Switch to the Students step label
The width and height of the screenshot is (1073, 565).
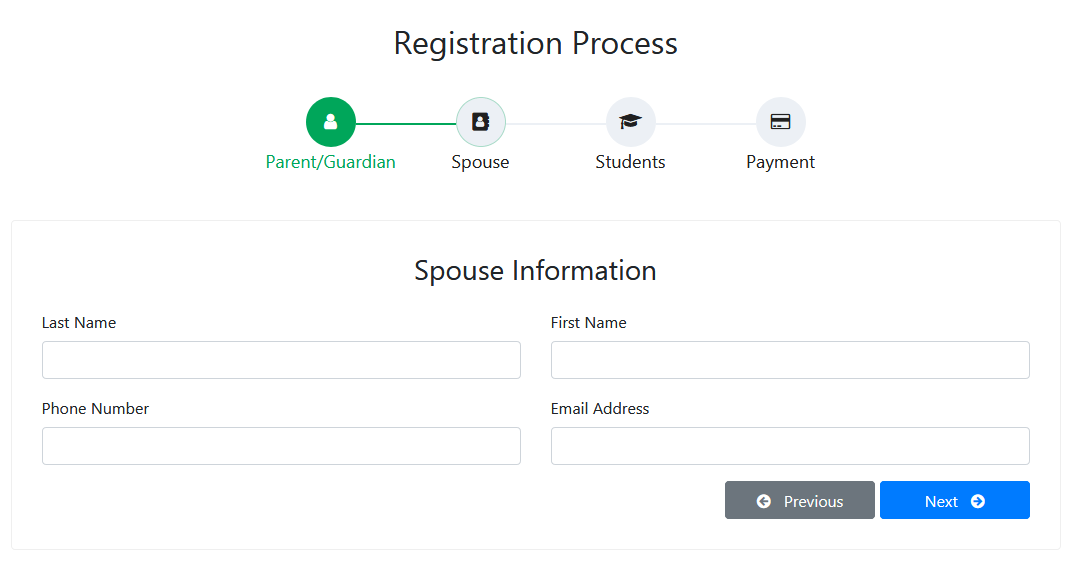click(630, 162)
